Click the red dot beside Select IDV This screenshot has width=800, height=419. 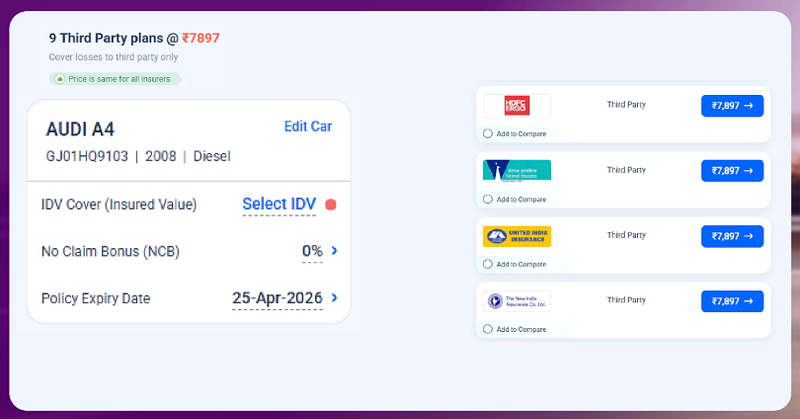click(331, 205)
